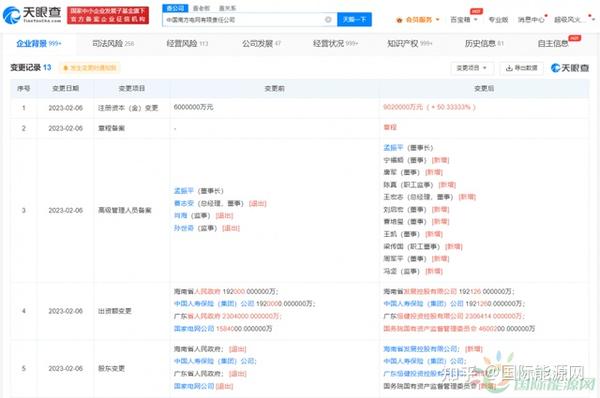Open the 会员服务 dropdown menu
The image size is (600, 398).
pyautogui.click(x=418, y=20)
